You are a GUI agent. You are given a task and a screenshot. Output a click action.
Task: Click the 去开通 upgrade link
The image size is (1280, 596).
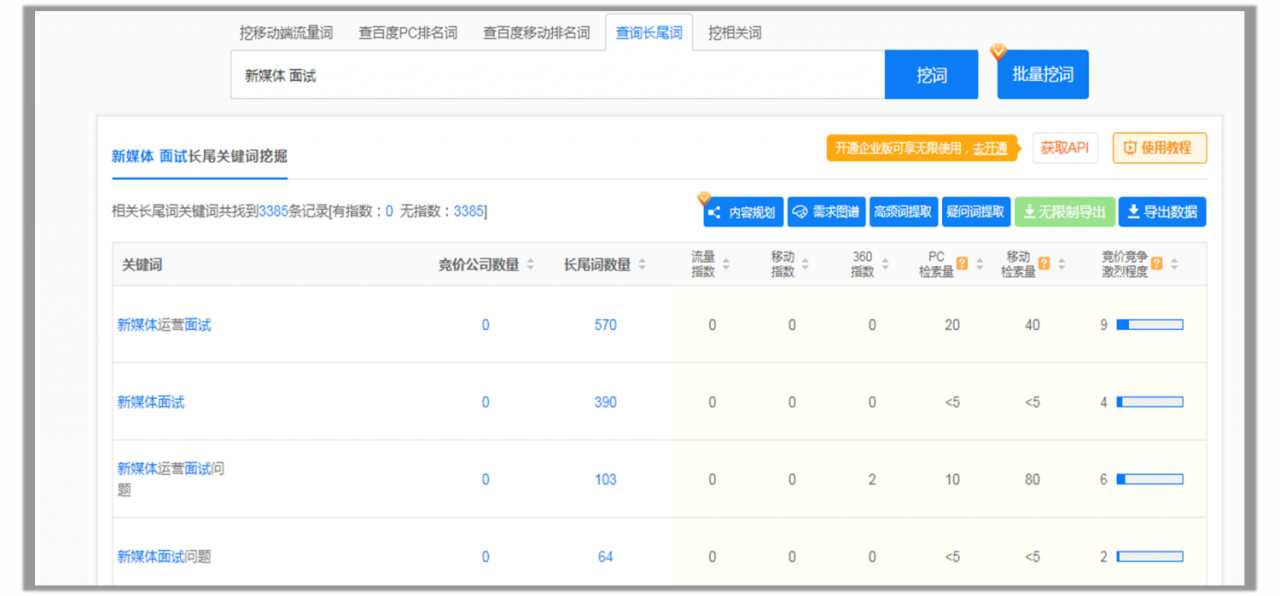pos(990,148)
